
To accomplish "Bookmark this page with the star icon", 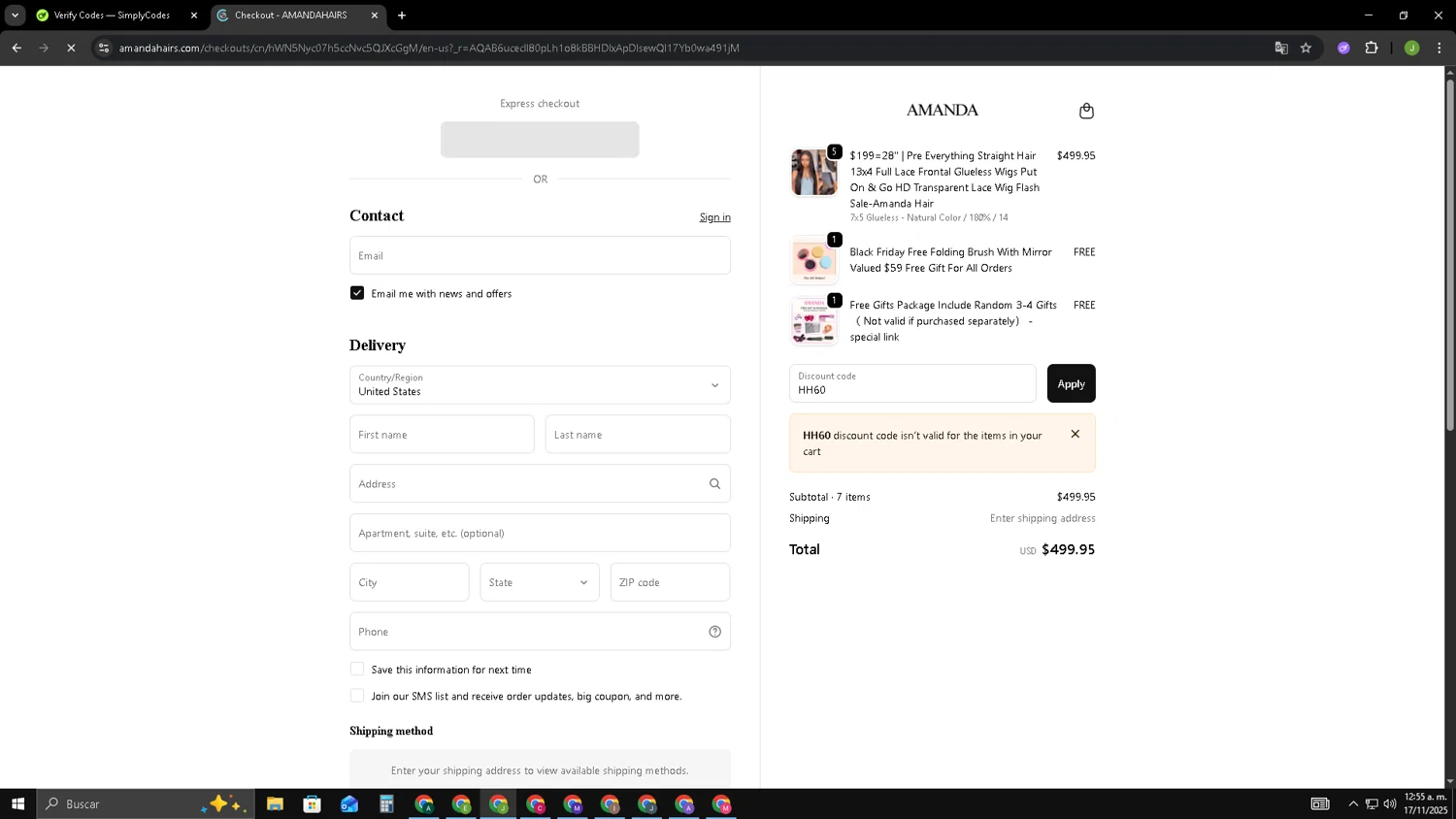I will pyautogui.click(x=1306, y=48).
